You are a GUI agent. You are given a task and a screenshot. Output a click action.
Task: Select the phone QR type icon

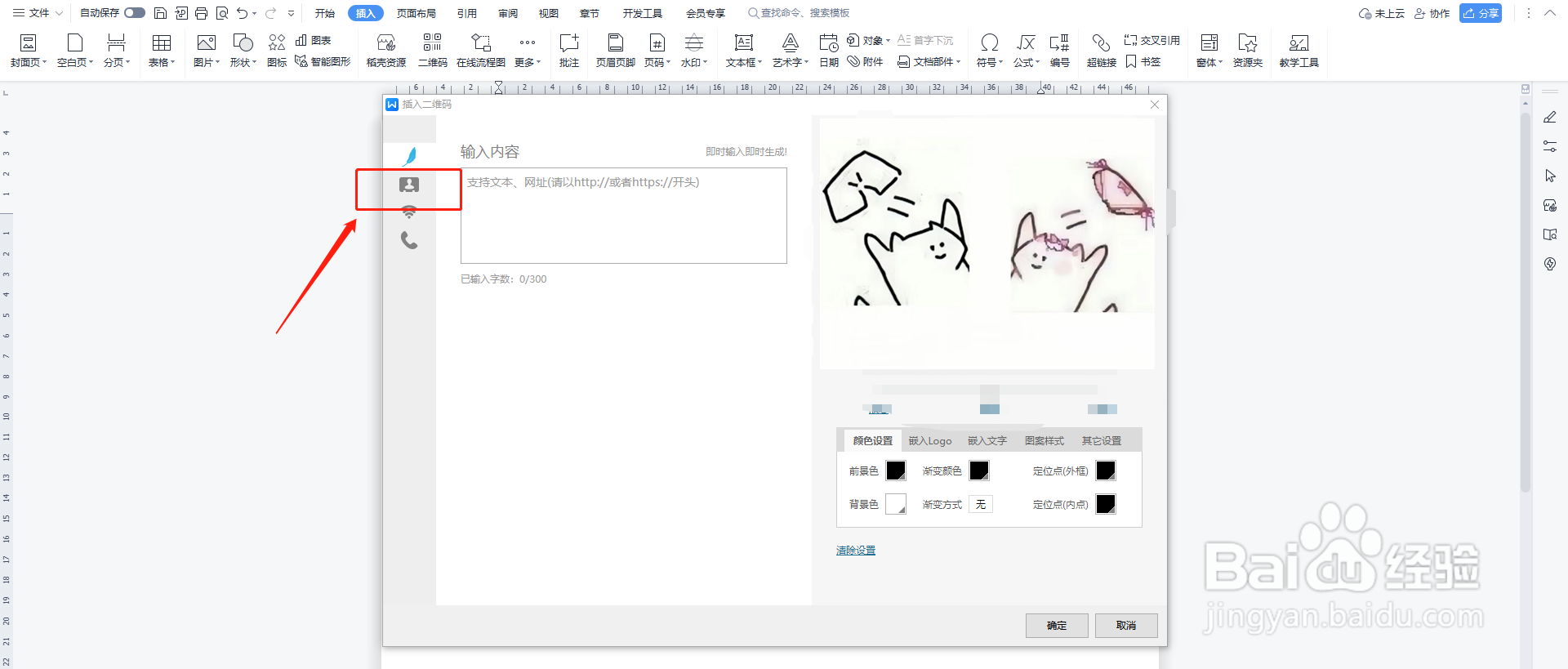point(409,240)
